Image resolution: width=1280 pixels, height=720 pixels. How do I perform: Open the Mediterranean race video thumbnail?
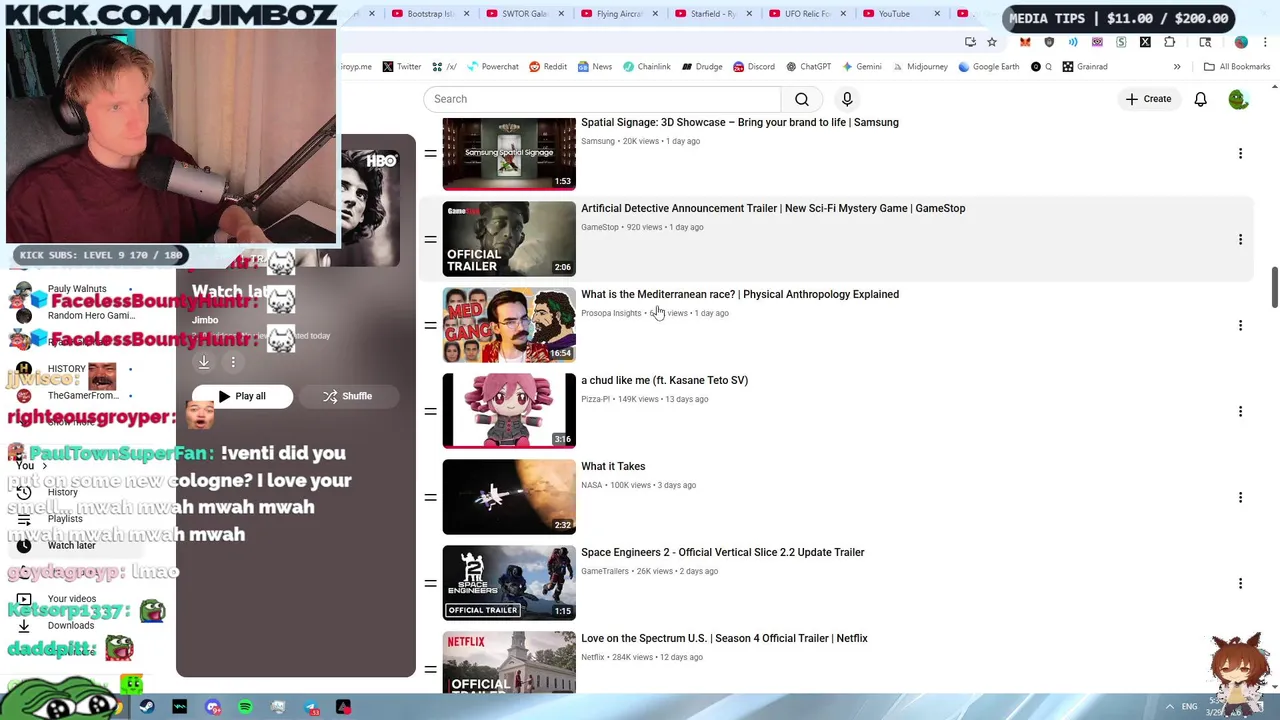pos(509,325)
